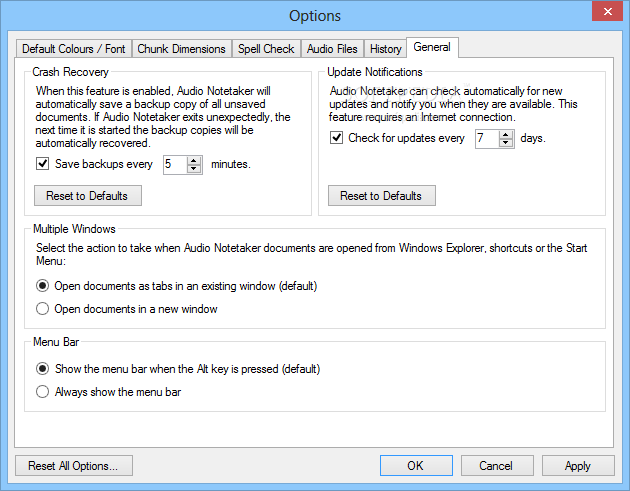
Task: Click the update days input field
Action: tap(487, 139)
